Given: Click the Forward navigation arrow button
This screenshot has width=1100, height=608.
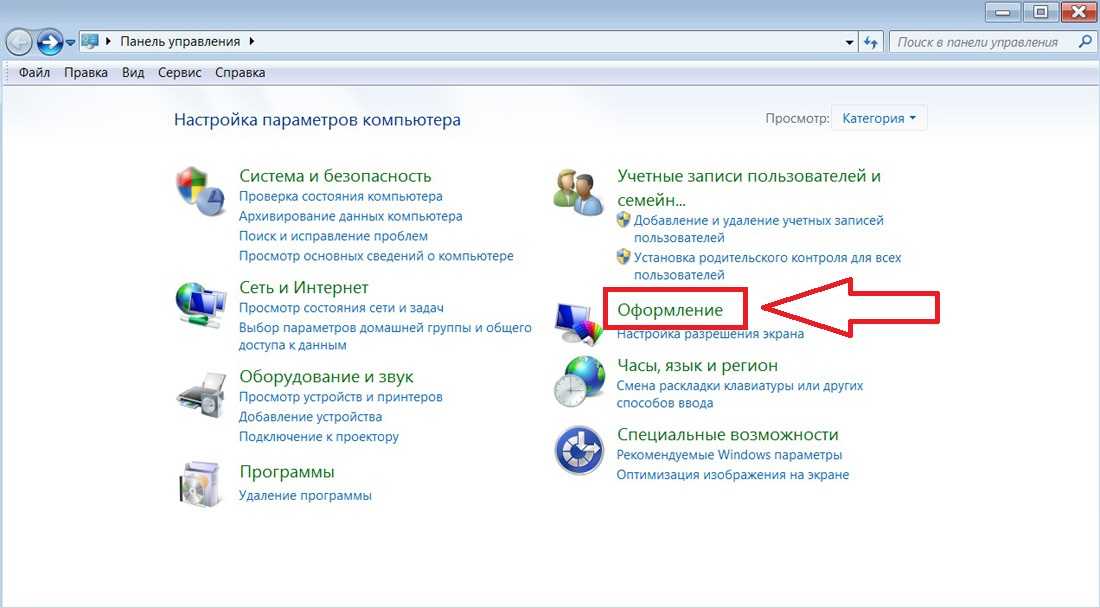Looking at the screenshot, I should coord(49,43).
